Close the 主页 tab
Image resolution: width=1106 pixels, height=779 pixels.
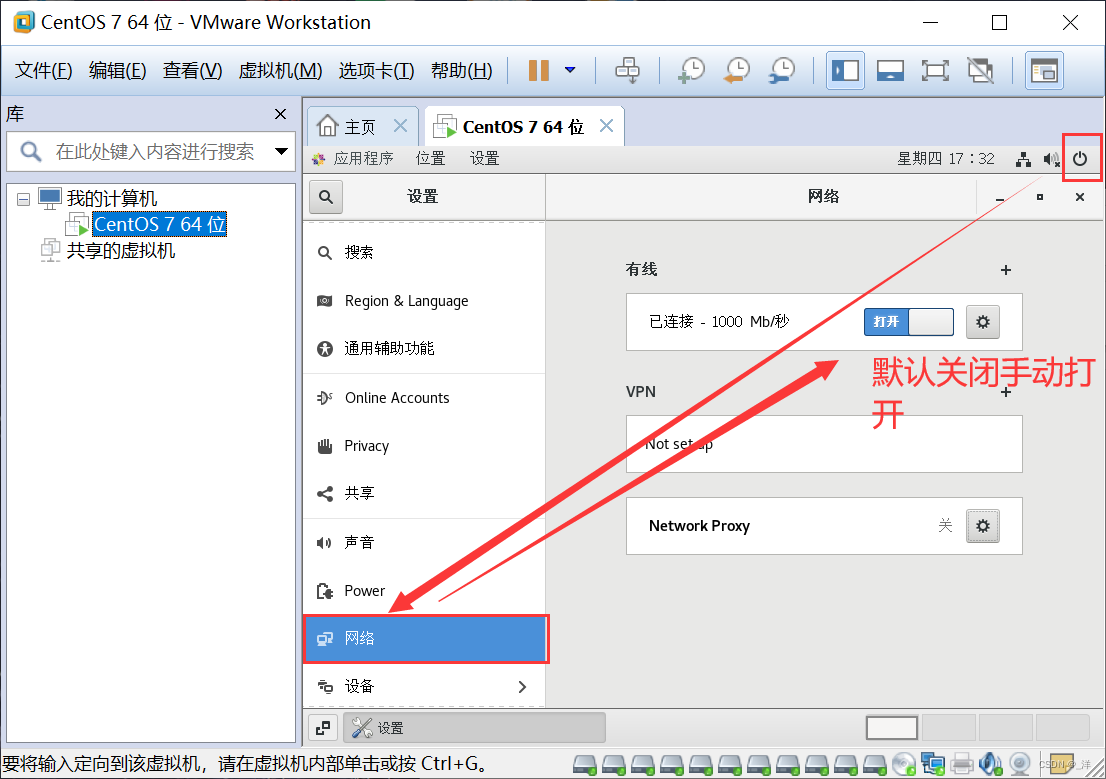400,126
